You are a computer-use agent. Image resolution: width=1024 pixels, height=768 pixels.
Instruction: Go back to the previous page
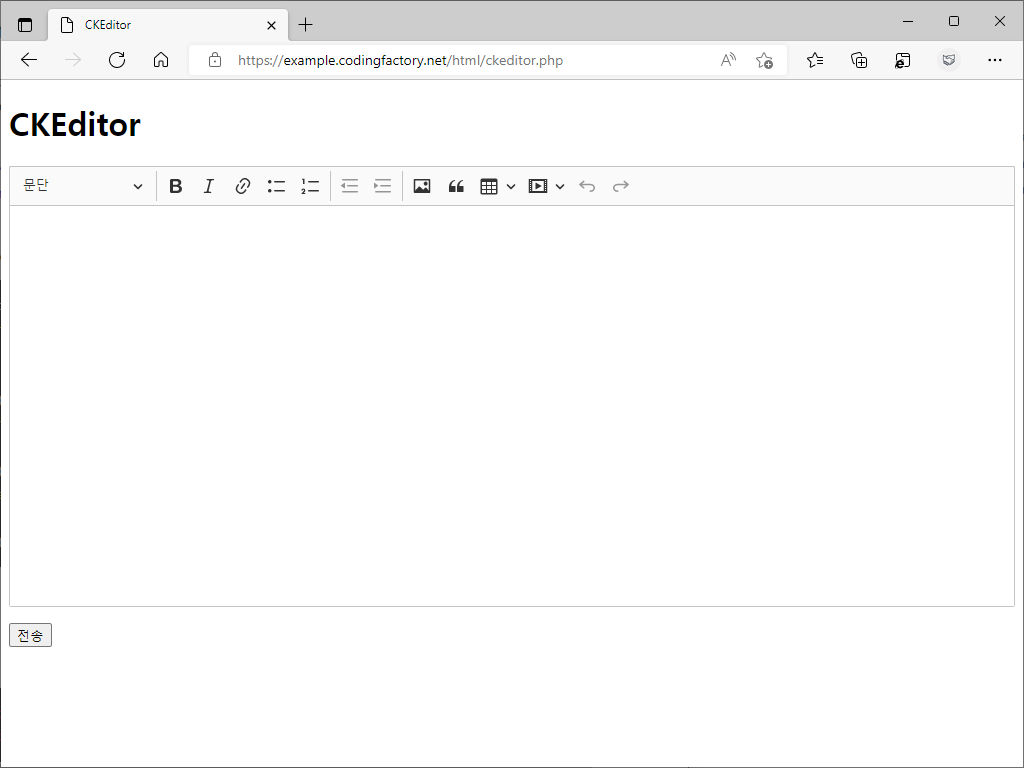point(29,60)
